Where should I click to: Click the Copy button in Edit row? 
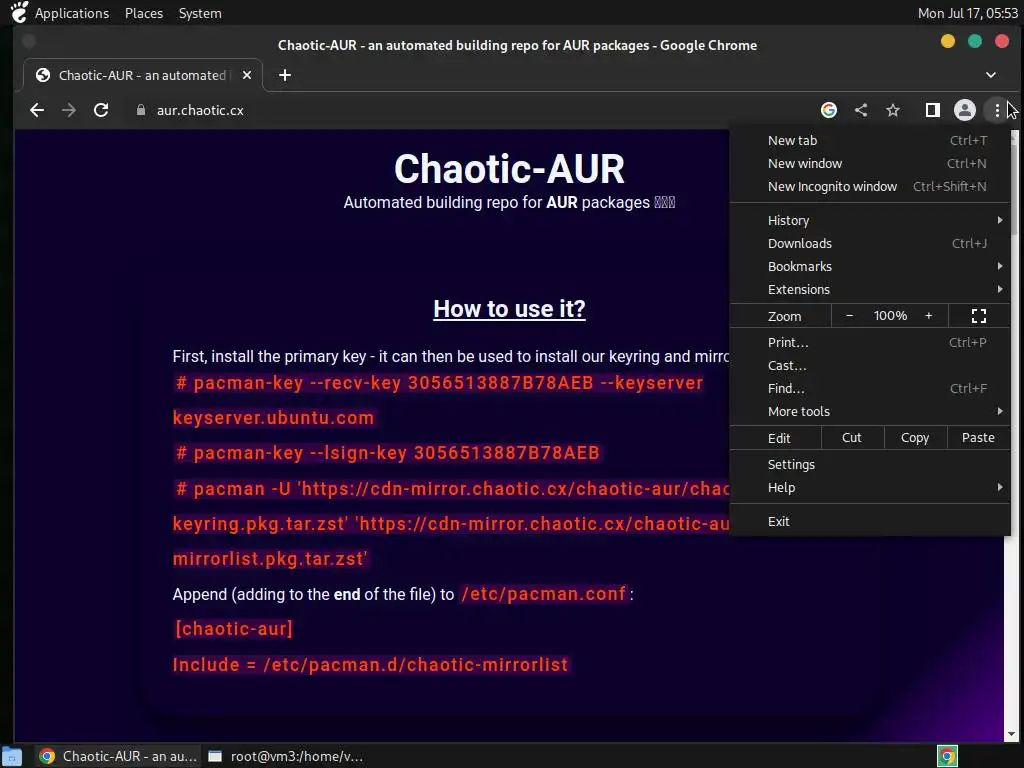tap(915, 438)
